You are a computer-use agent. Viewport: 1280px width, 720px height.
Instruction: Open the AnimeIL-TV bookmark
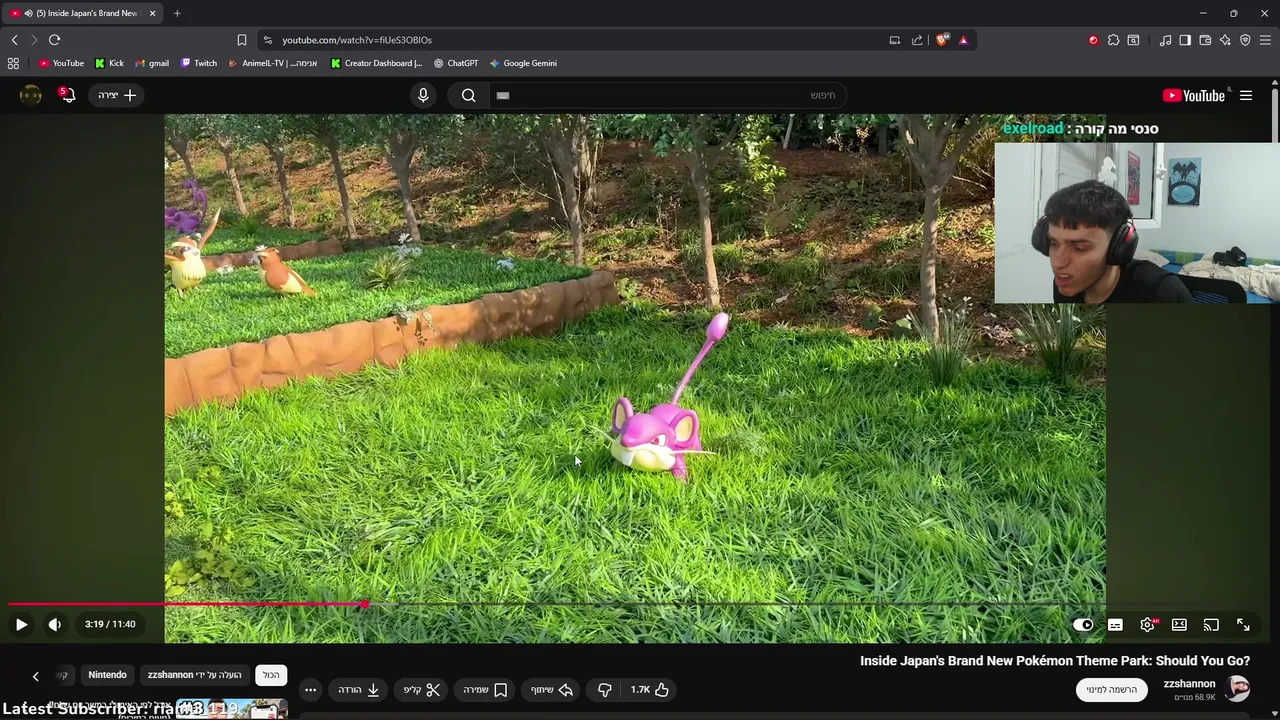pos(272,63)
